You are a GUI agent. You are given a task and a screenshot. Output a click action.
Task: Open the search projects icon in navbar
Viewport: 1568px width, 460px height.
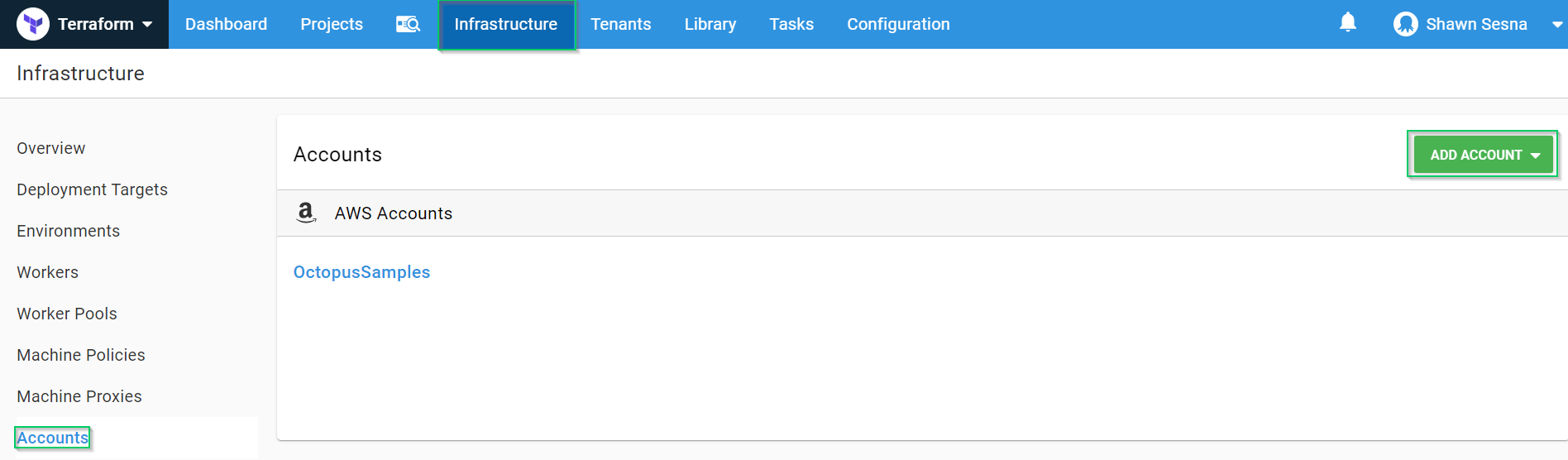pyautogui.click(x=408, y=24)
